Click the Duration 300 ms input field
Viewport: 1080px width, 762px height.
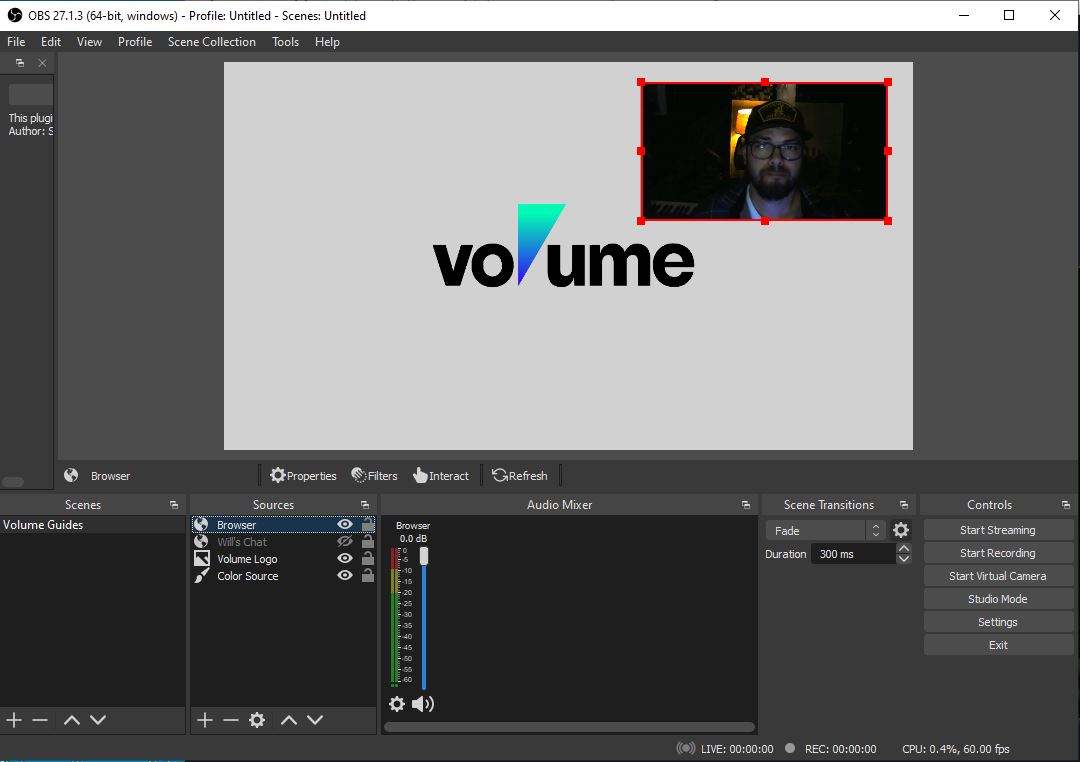(x=853, y=554)
